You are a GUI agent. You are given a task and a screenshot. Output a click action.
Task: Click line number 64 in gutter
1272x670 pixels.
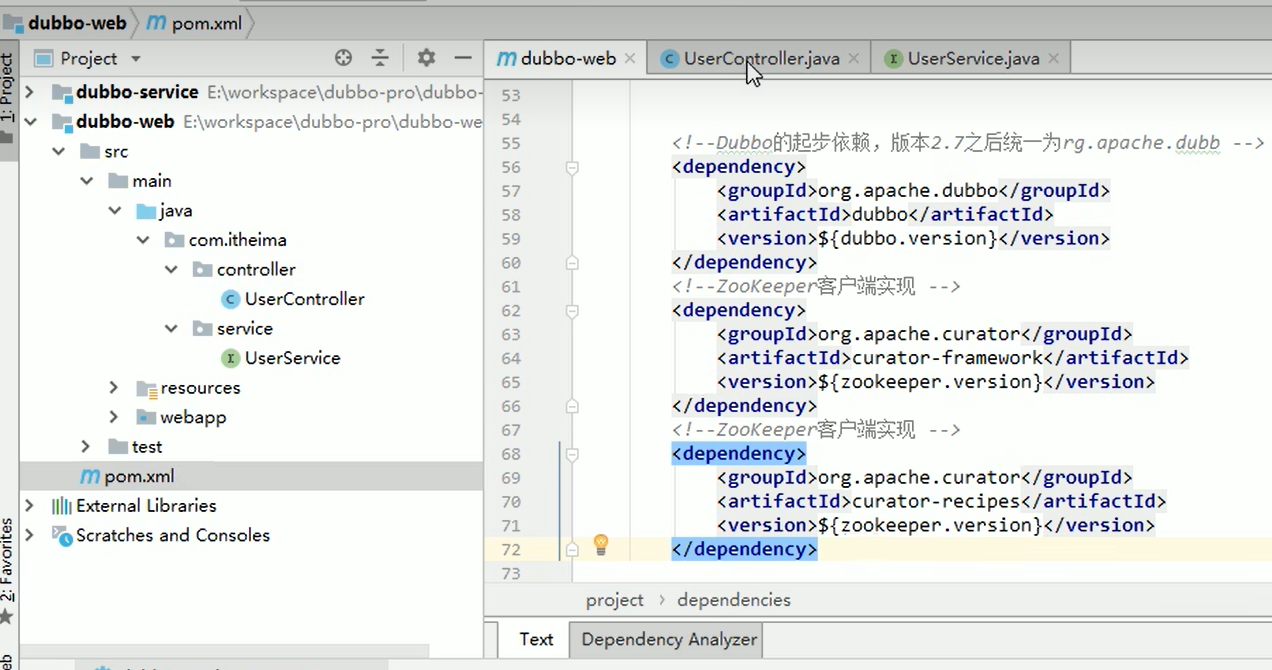coord(511,358)
